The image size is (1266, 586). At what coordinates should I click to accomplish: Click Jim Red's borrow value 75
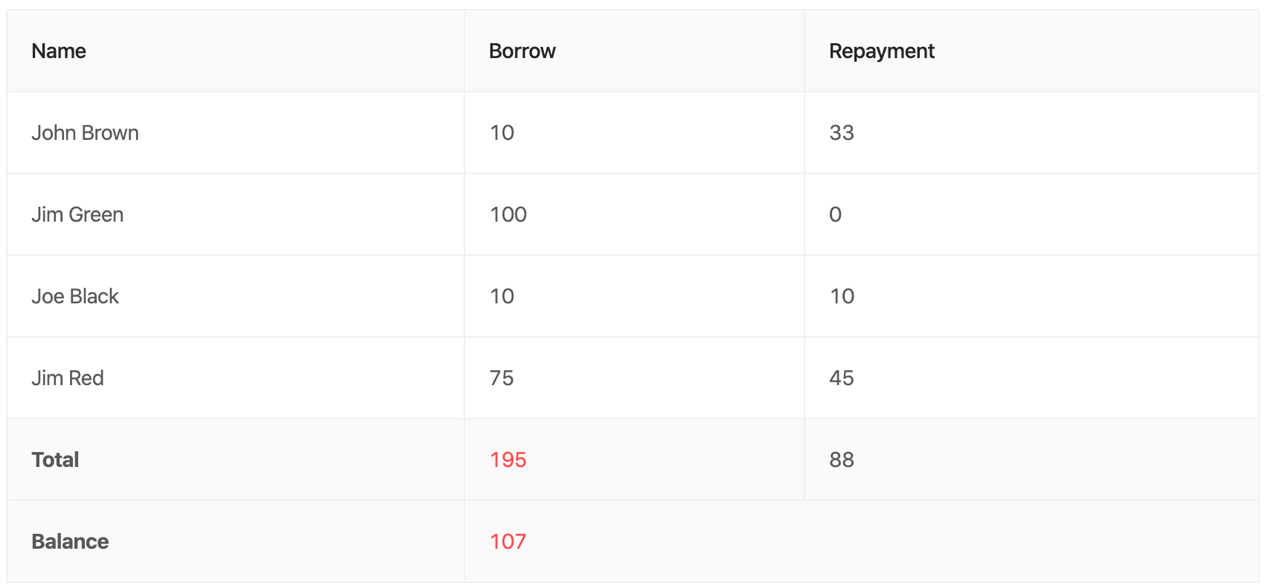502,379
